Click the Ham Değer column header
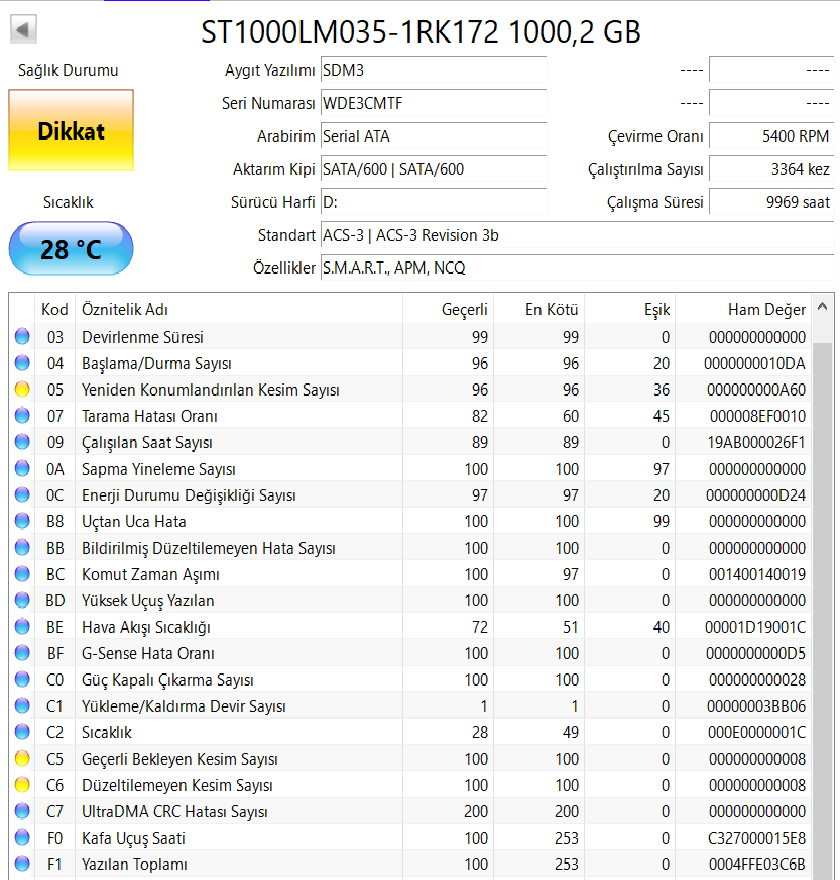The width and height of the screenshot is (840, 880). point(743,309)
